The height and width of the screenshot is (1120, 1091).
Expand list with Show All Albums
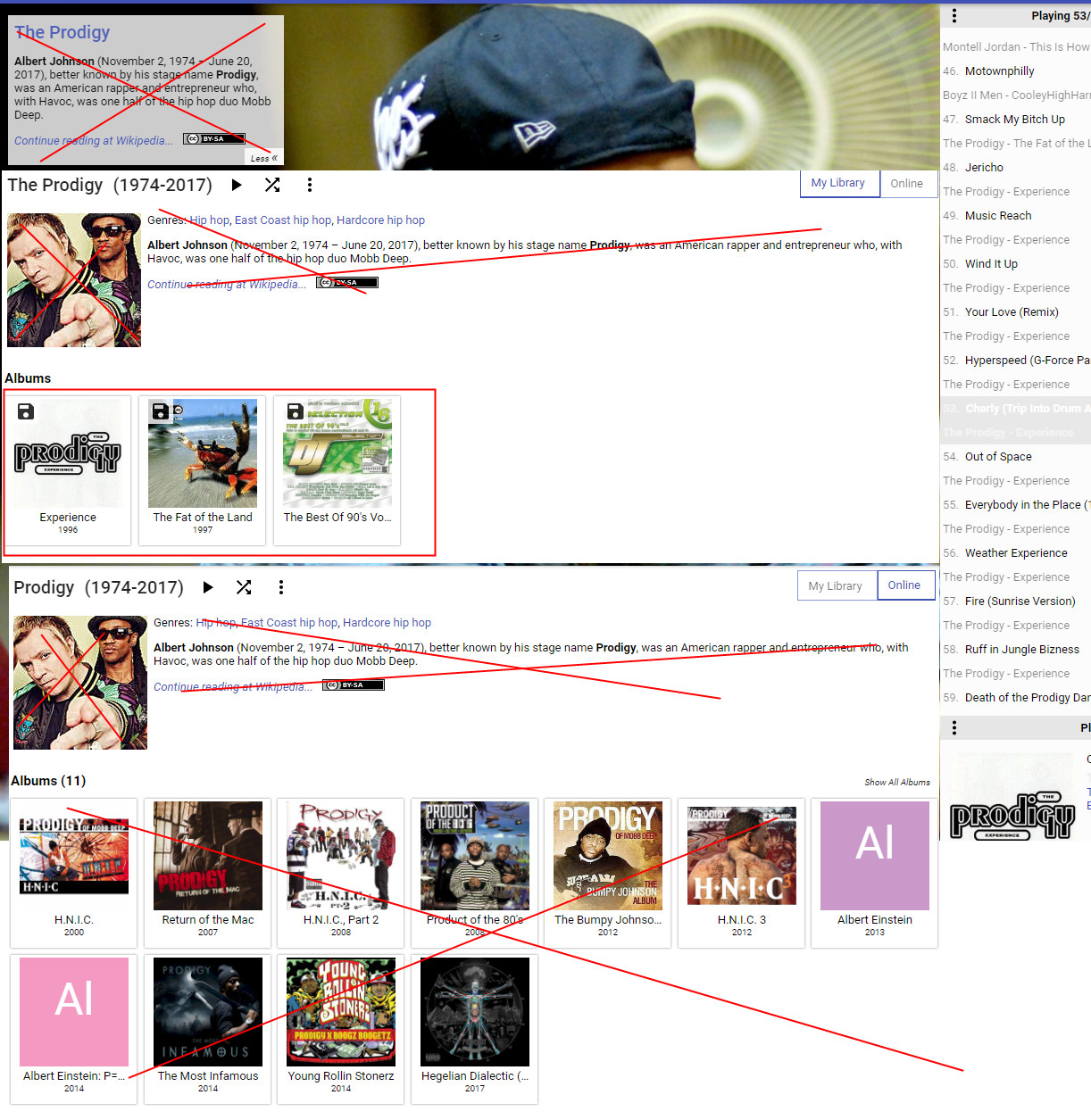tap(896, 782)
